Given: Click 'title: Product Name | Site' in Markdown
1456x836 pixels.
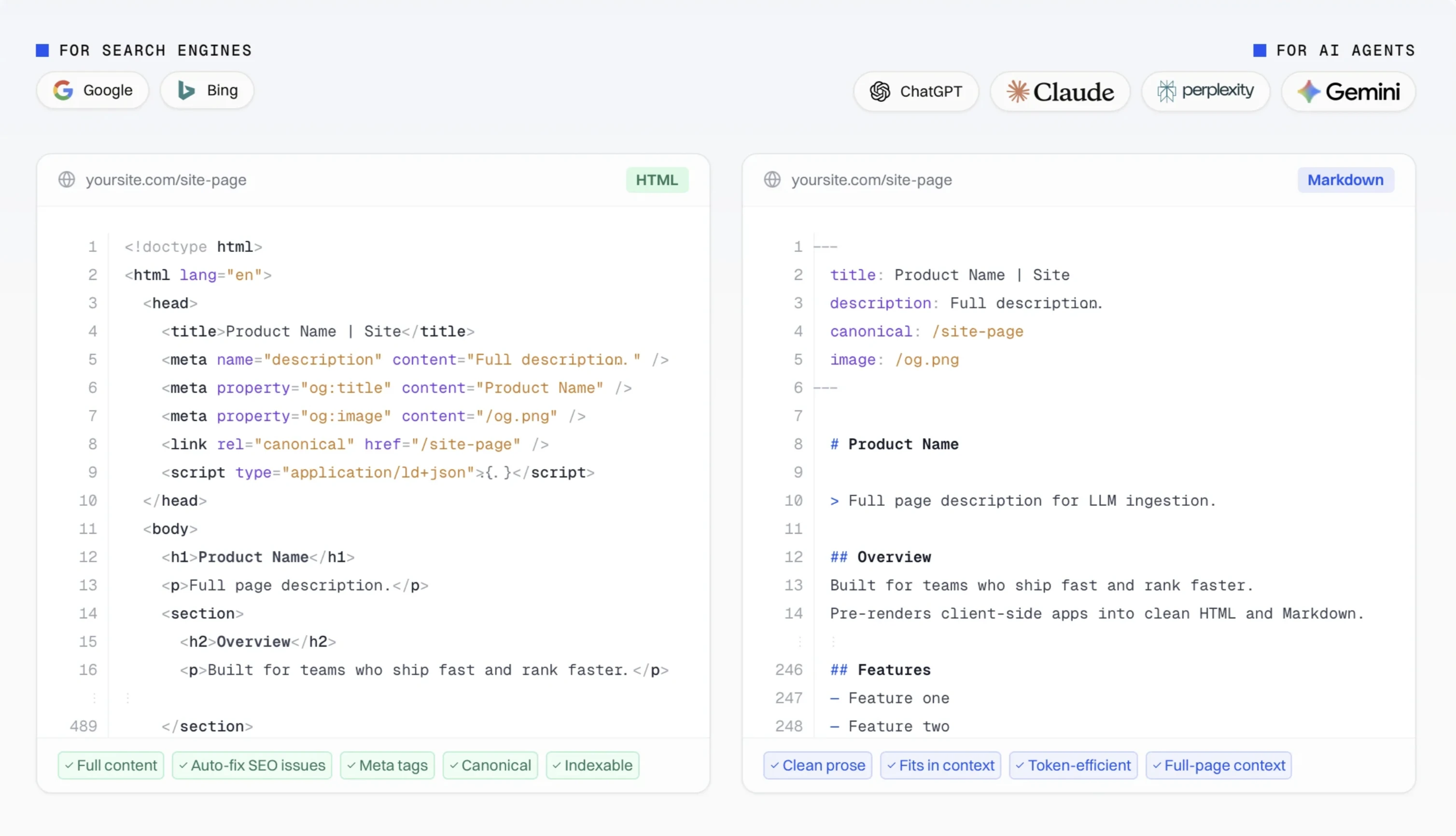Looking at the screenshot, I should point(950,275).
